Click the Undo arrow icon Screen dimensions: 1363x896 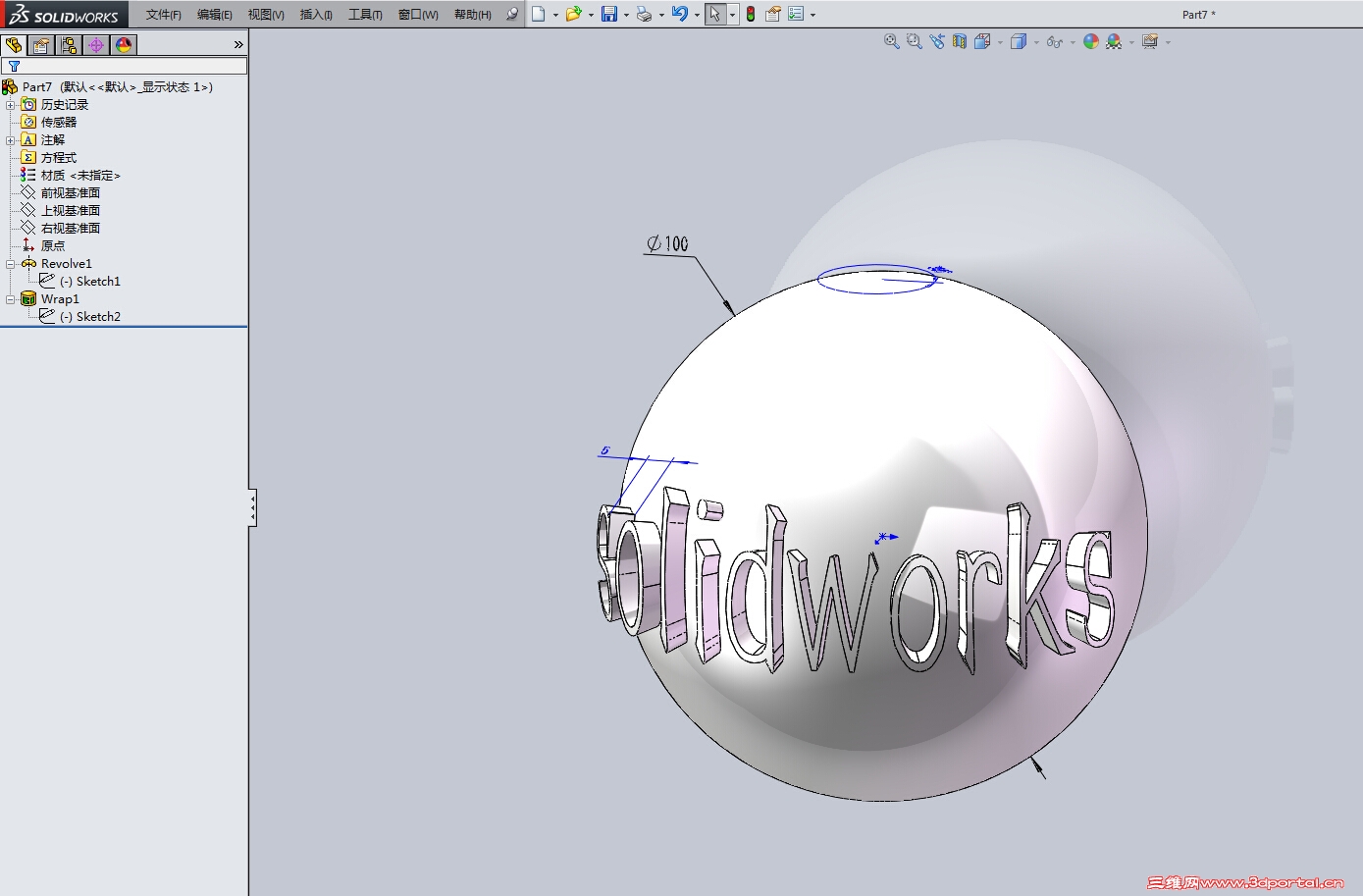click(680, 14)
